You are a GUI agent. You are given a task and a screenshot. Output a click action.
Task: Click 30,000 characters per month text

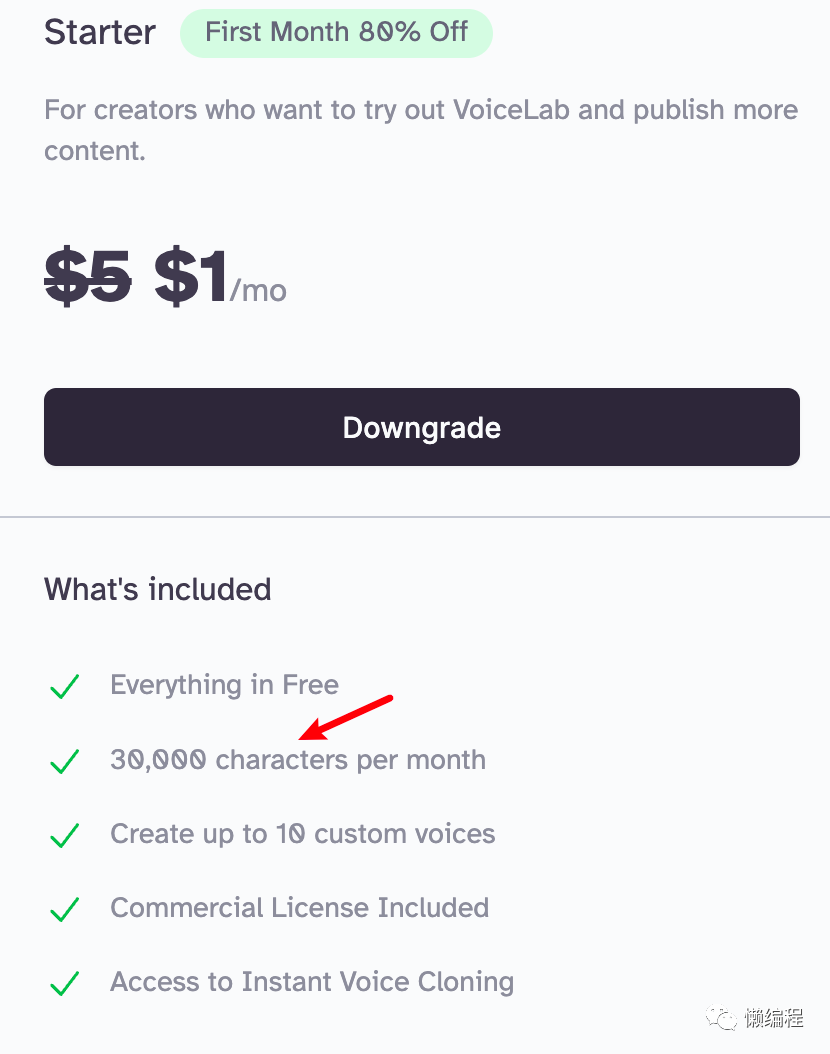(x=298, y=760)
